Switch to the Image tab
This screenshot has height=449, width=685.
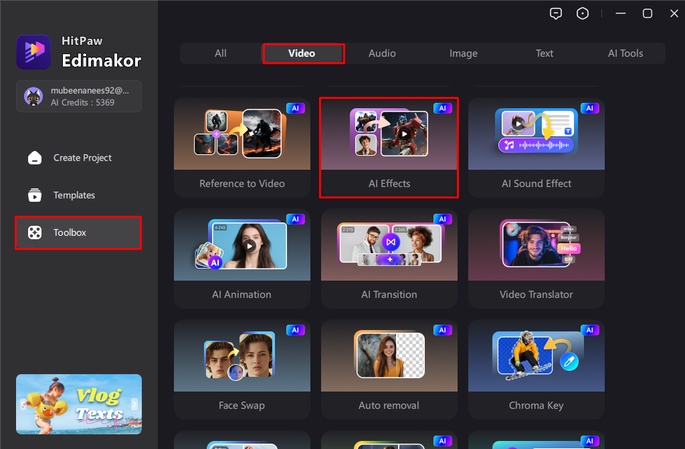coord(463,53)
